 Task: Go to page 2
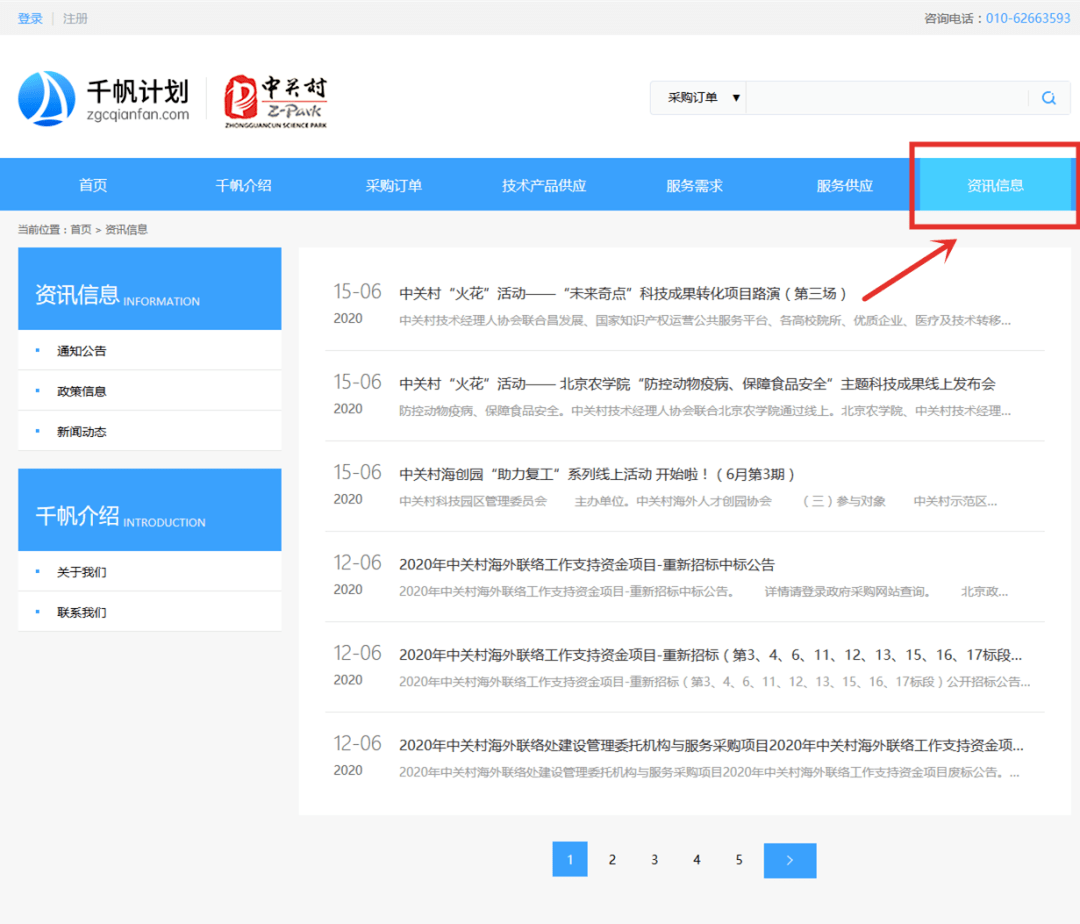(x=612, y=859)
